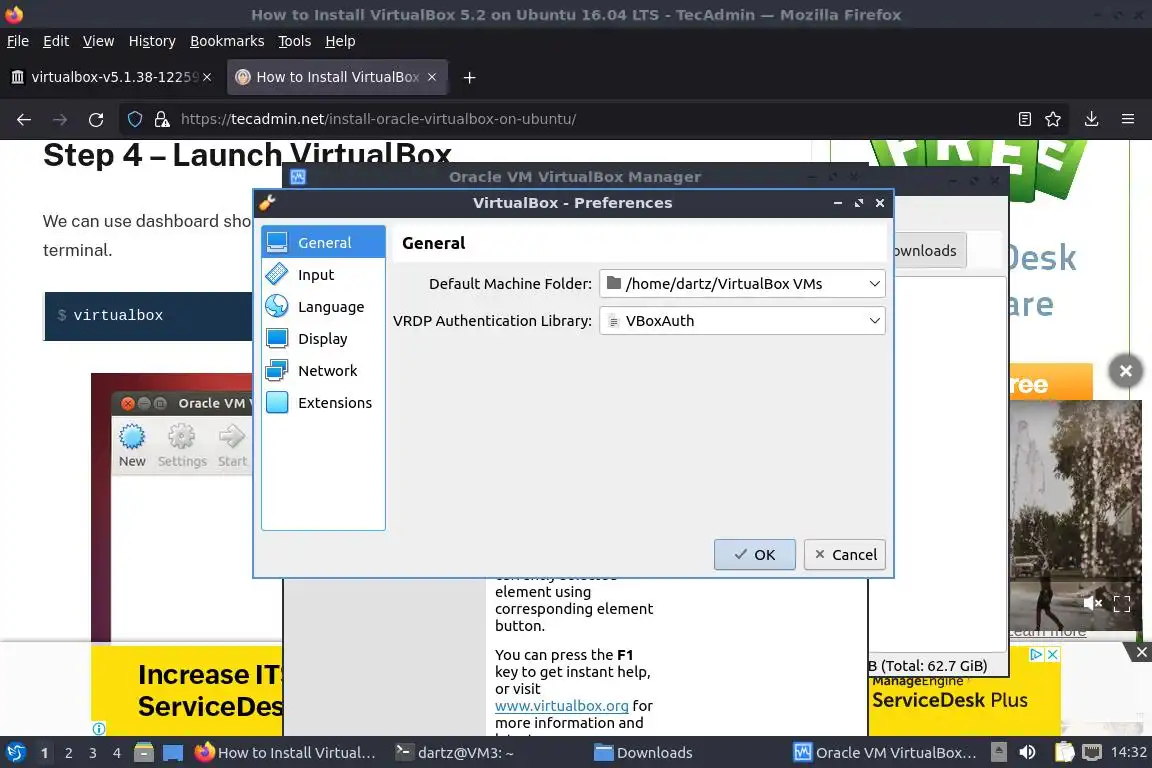1152x768 pixels.
Task: Close the How to Install VirtualBox tab
Action: pyautogui.click(x=432, y=77)
